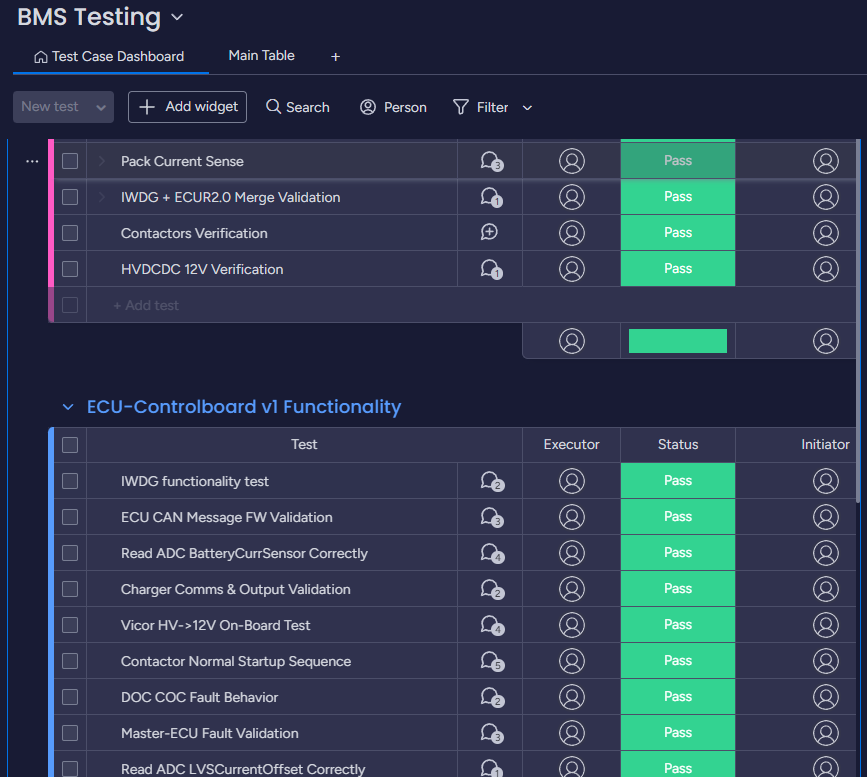Viewport: 867px width, 777px height.
Task: Switch to the Main Table tab
Action: point(261,56)
